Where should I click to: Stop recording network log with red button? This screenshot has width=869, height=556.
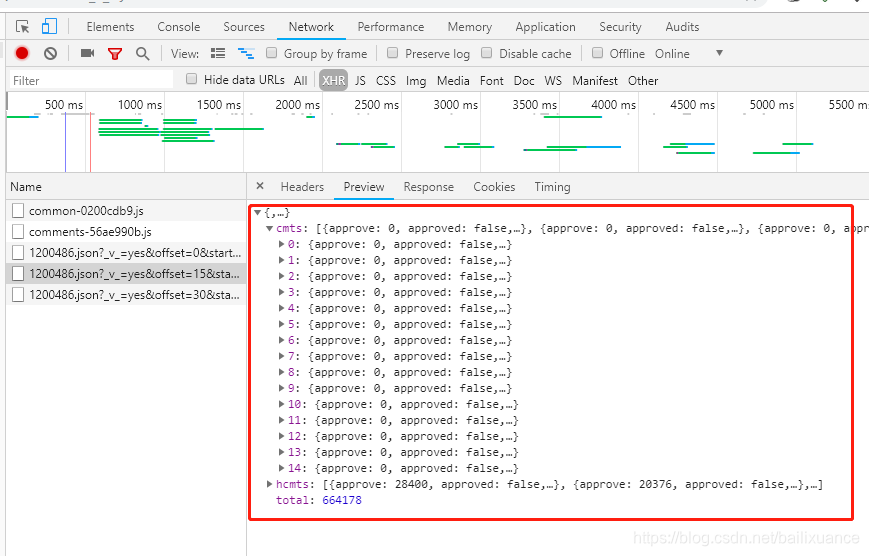[x=22, y=53]
